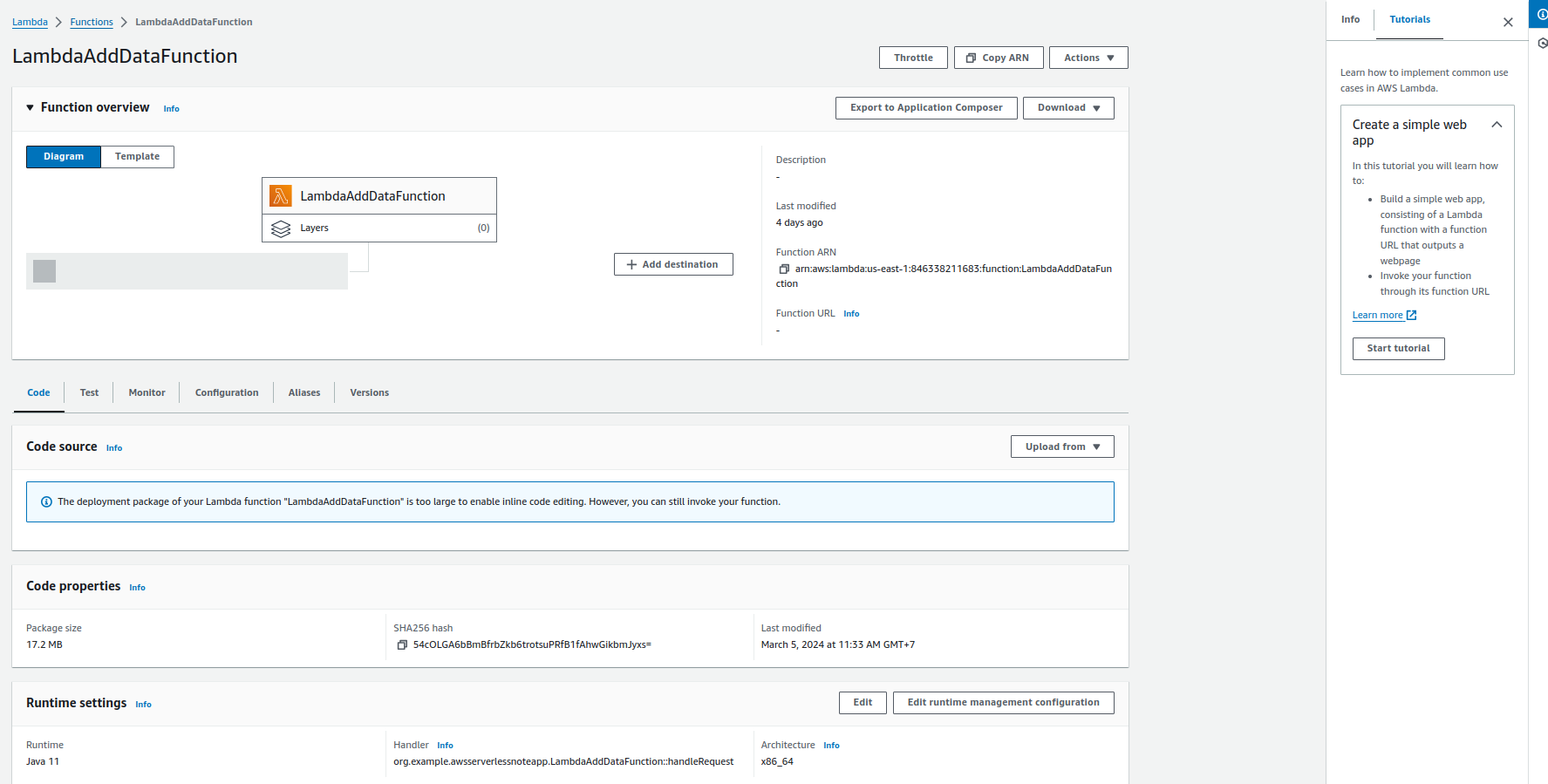Click the Add destination button
Screen dimensions: 1548x784
[x=673, y=264]
